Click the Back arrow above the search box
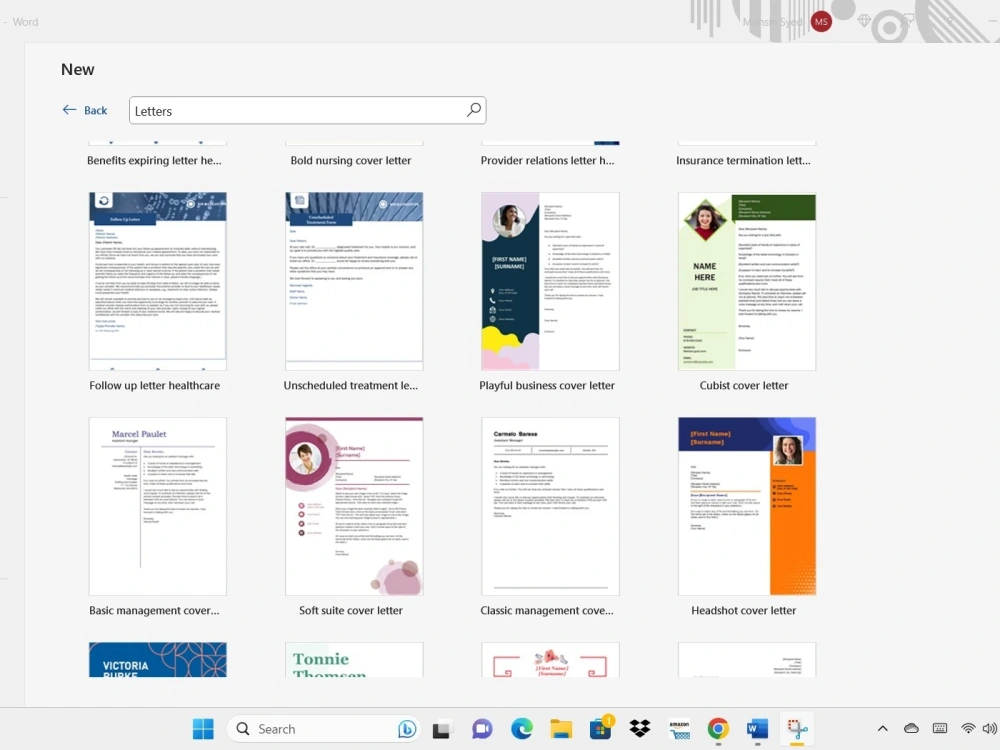1000x750 pixels. [69, 110]
